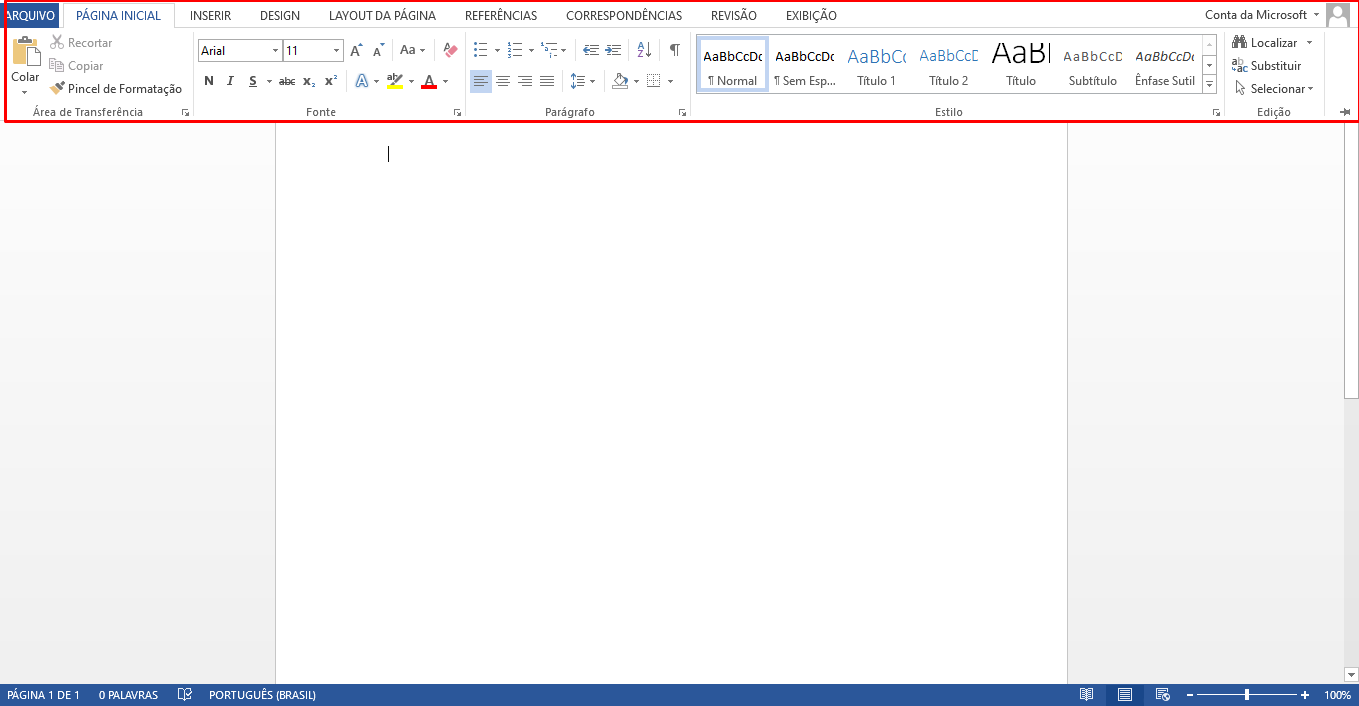1359x706 pixels.
Task: Open the Aa change case dropdown
Action: [413, 50]
